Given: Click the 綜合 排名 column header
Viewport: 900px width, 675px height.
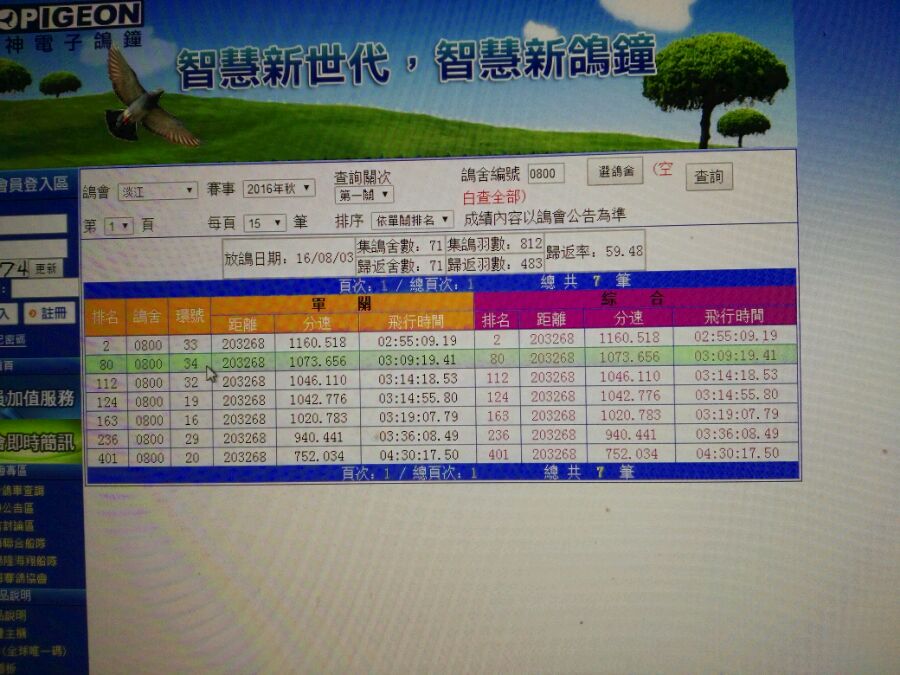Looking at the screenshot, I should pyautogui.click(x=496, y=320).
